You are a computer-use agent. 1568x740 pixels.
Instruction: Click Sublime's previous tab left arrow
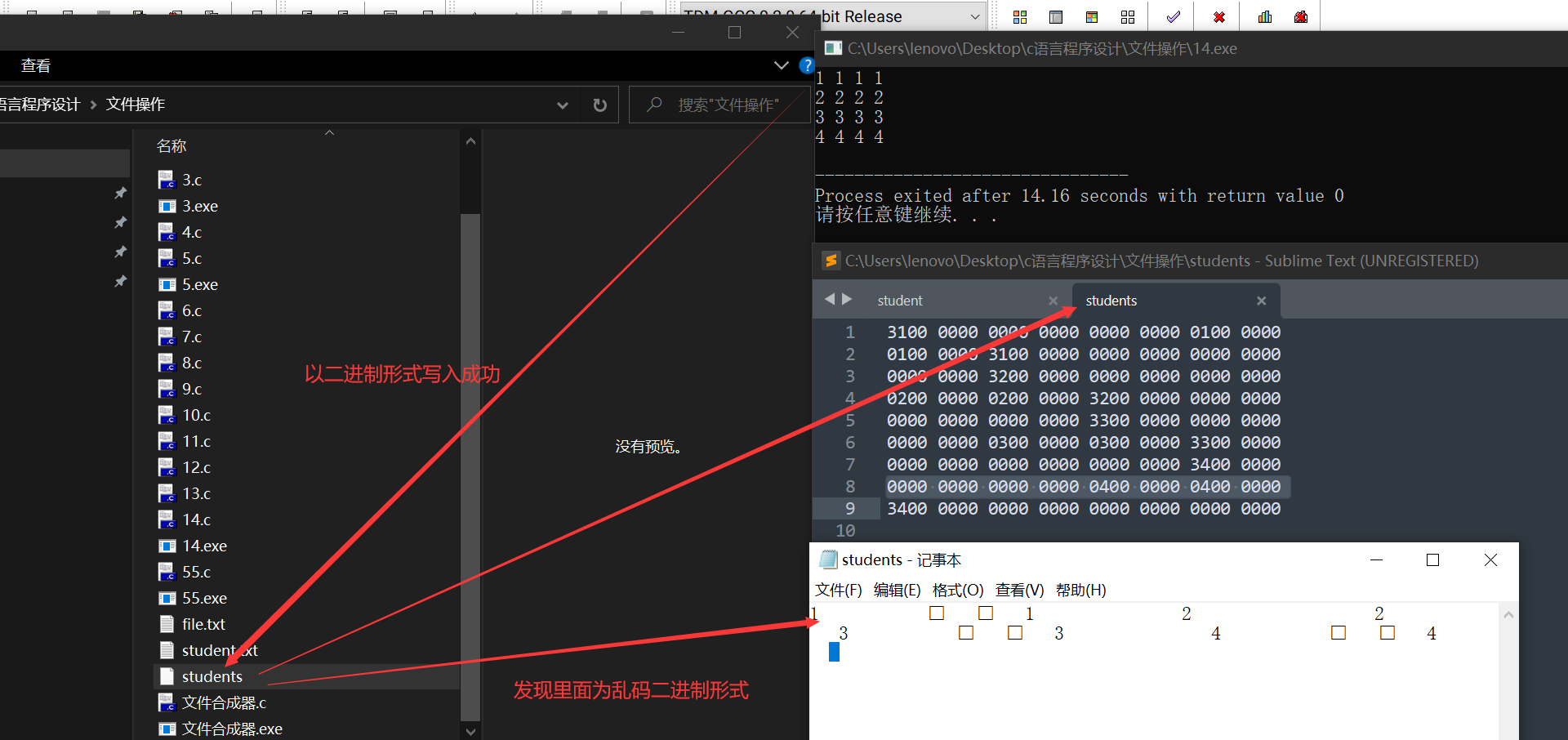click(830, 299)
